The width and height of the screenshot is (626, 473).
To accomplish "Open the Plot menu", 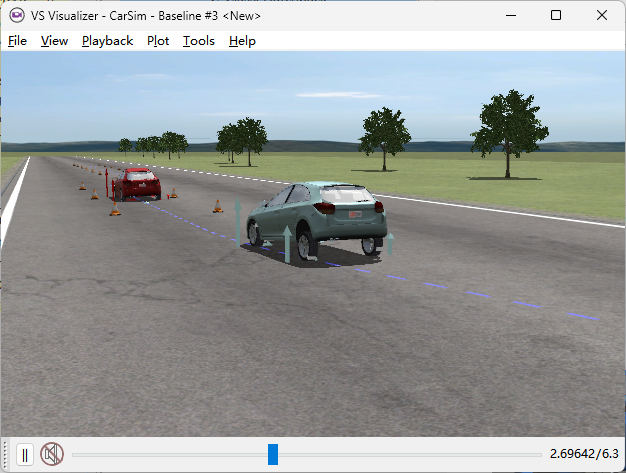I will tap(158, 41).
